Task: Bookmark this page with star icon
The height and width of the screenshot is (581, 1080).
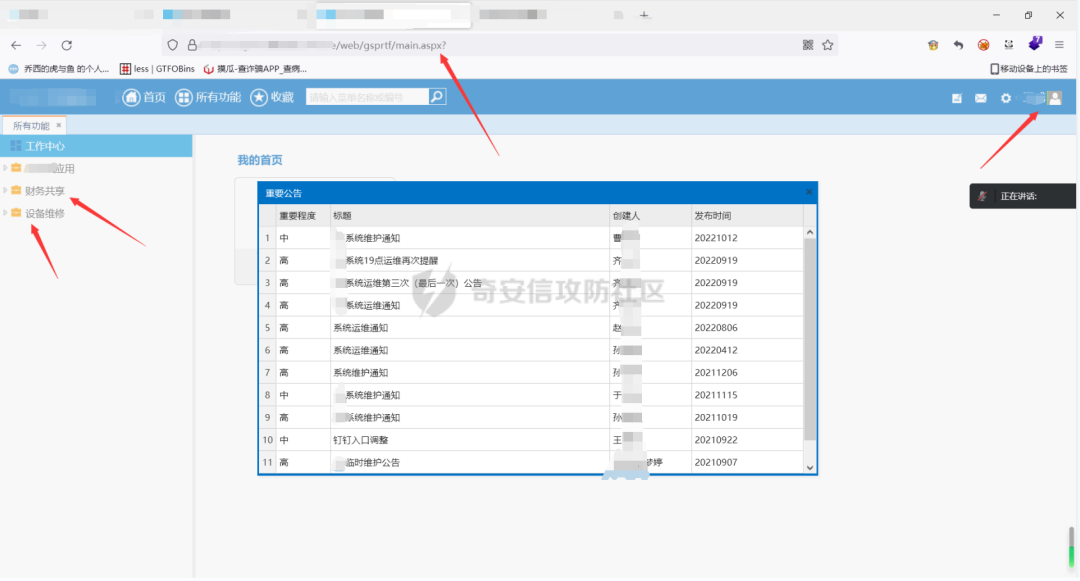Action: pyautogui.click(x=827, y=45)
